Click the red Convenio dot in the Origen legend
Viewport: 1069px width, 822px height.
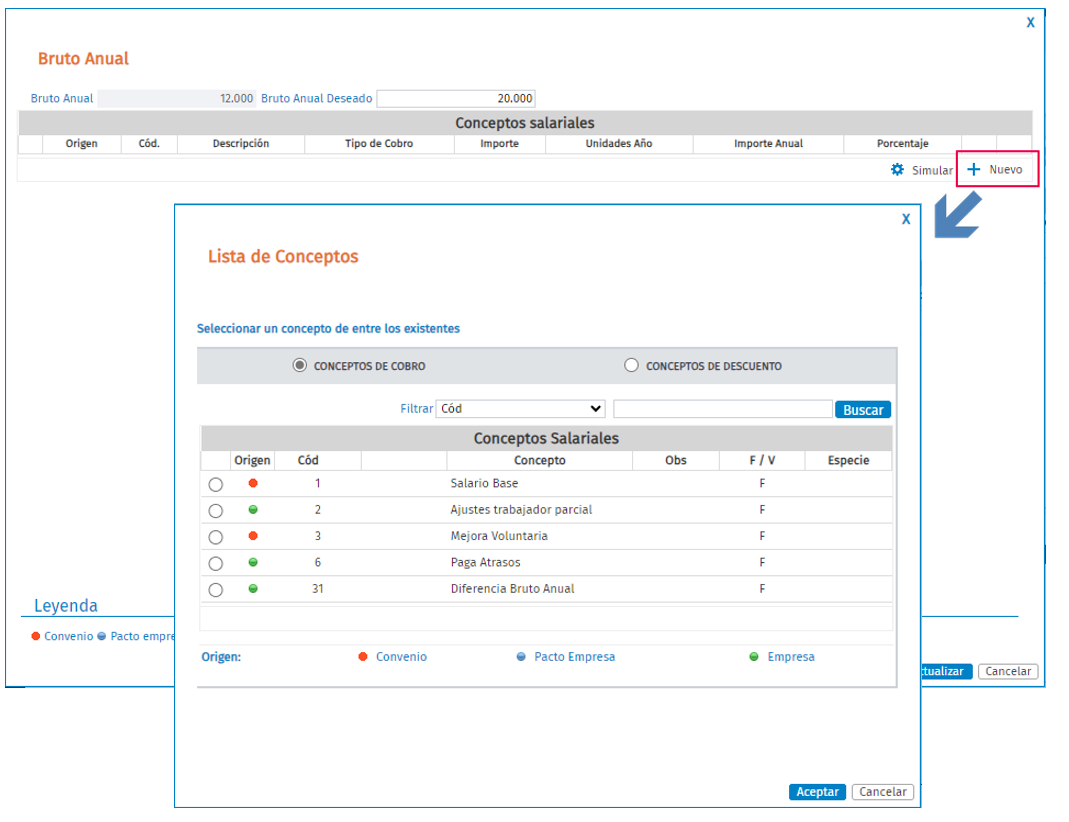tap(363, 656)
